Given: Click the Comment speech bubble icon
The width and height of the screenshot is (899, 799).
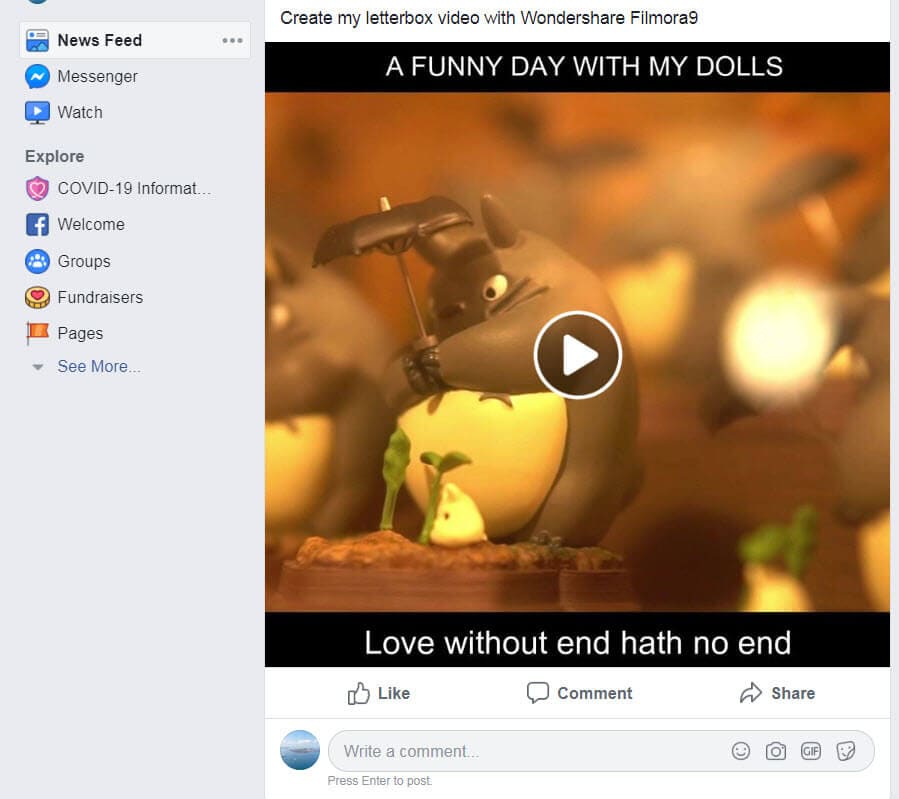Looking at the screenshot, I should 538,693.
